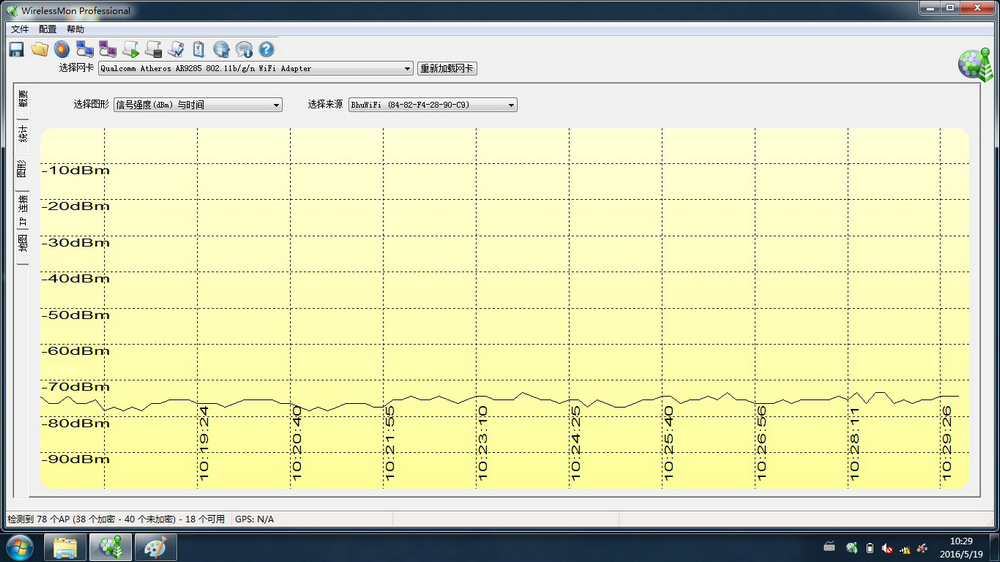The image size is (1000, 562).
Task: Open help via blue question mark icon
Action: click(266, 49)
